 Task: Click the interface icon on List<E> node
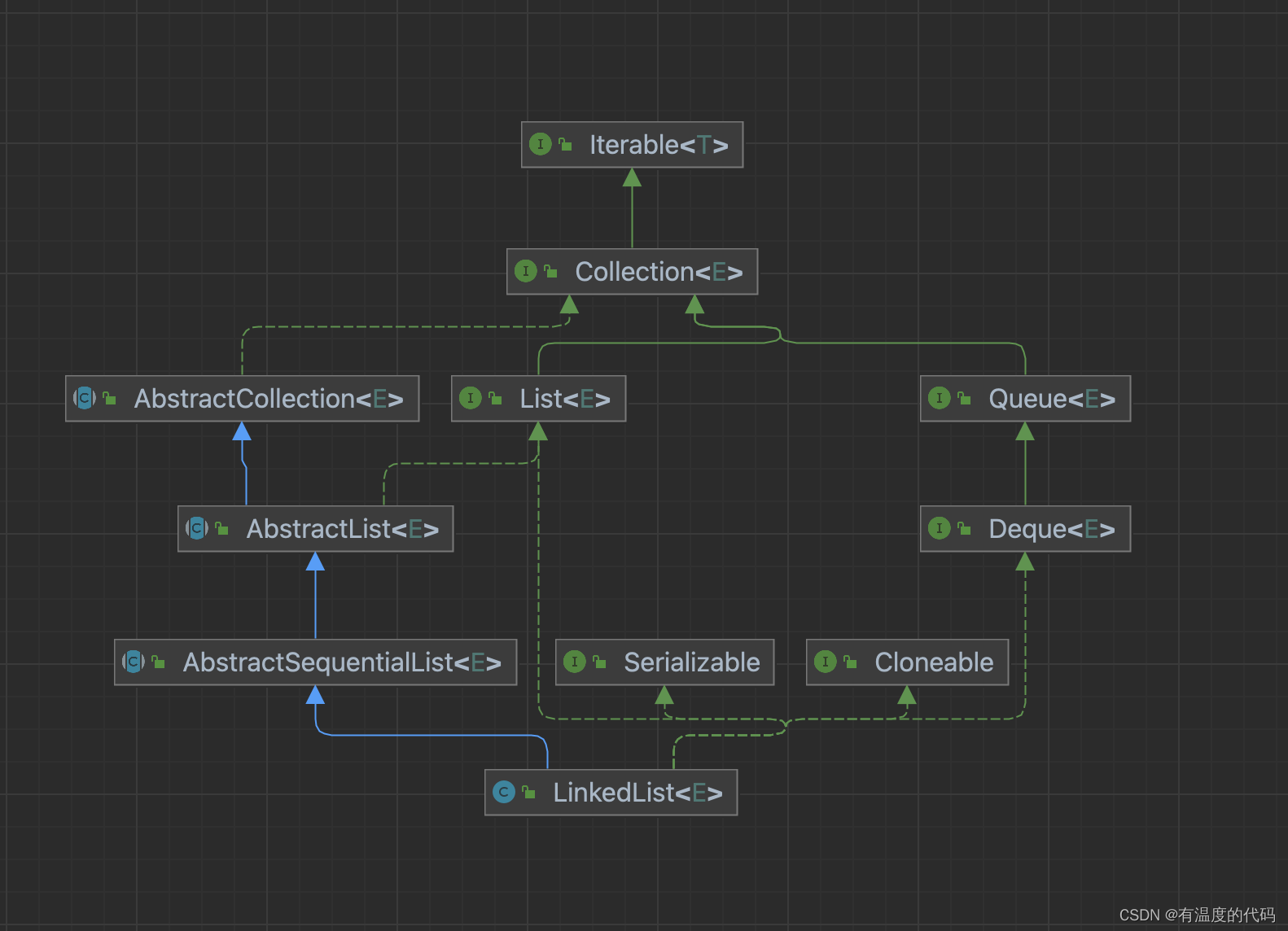[x=470, y=398]
